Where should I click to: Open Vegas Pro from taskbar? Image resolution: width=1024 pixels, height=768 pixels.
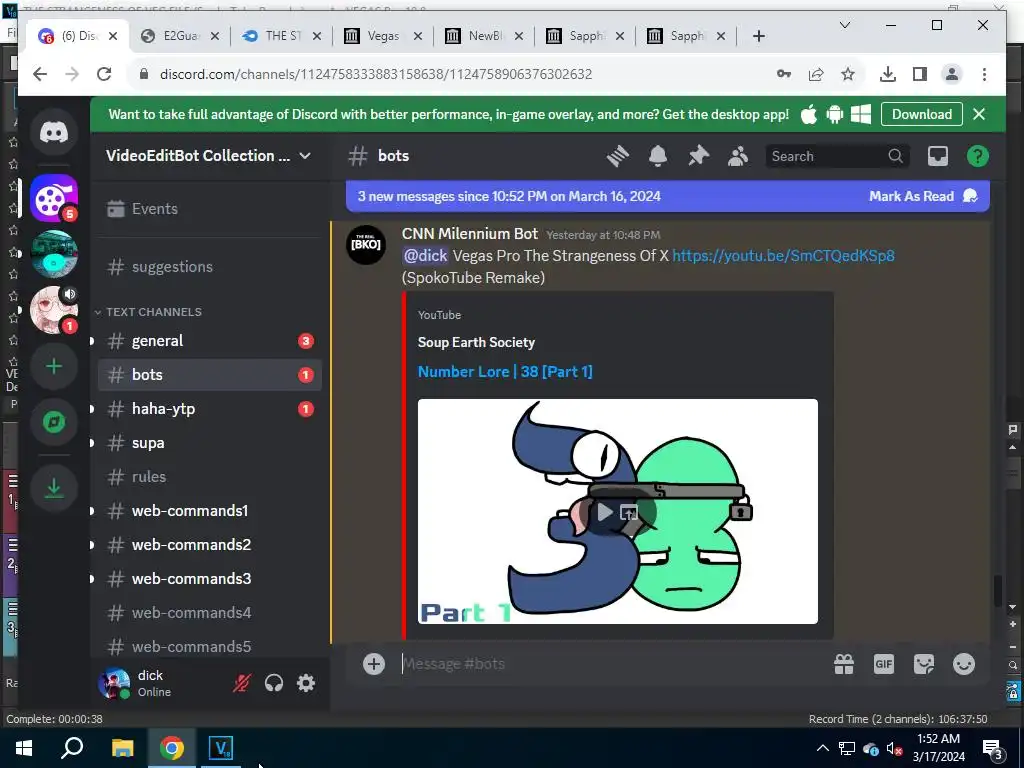click(x=221, y=748)
